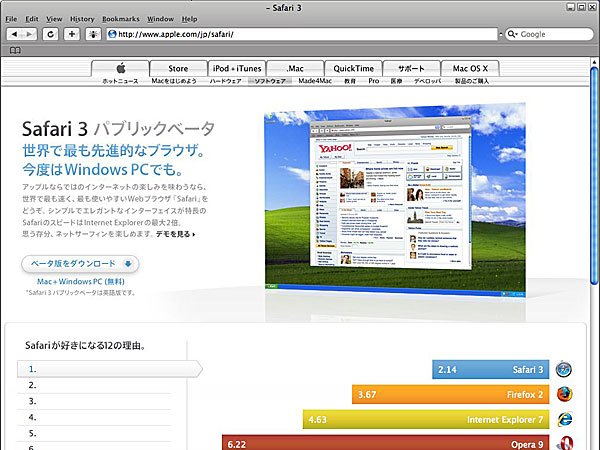Click the Windows XP Safari hero screenshot
600x450 pixels.
point(395,202)
